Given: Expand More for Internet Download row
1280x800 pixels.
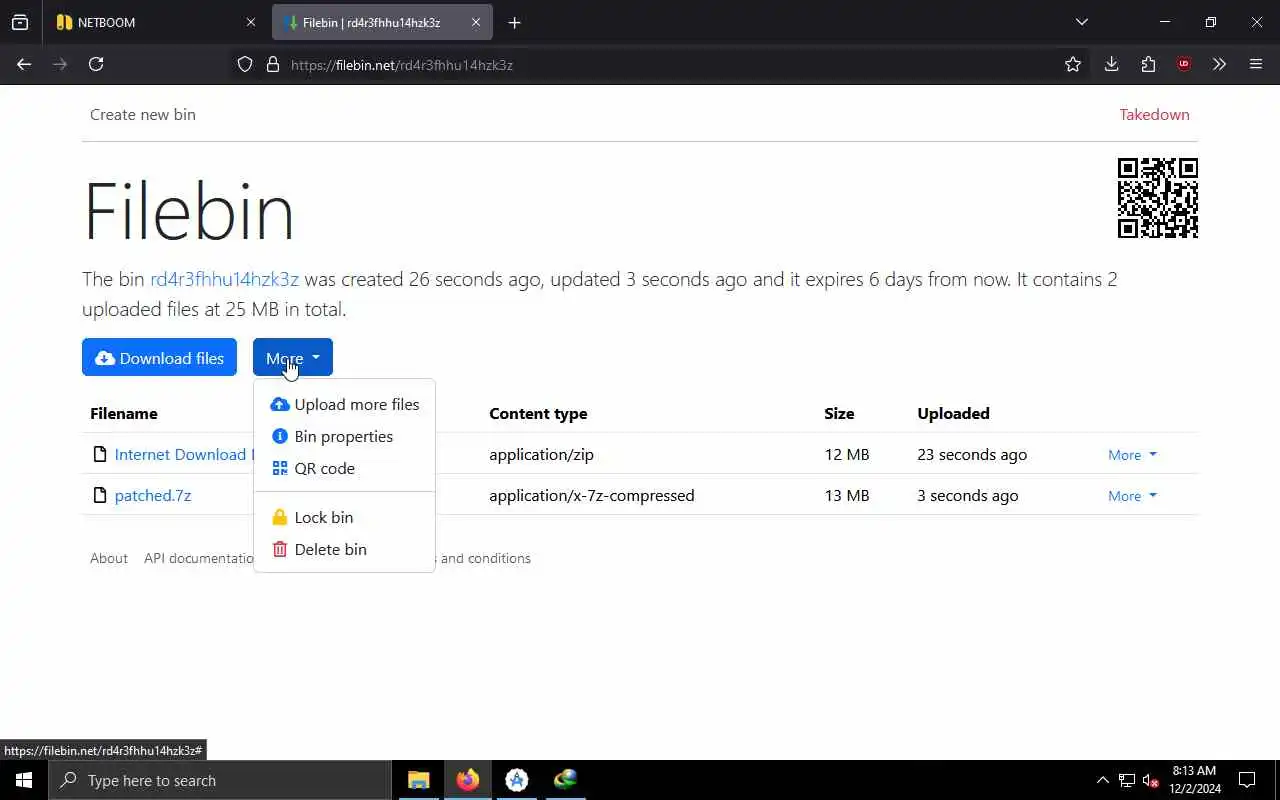Looking at the screenshot, I should pos(1132,455).
